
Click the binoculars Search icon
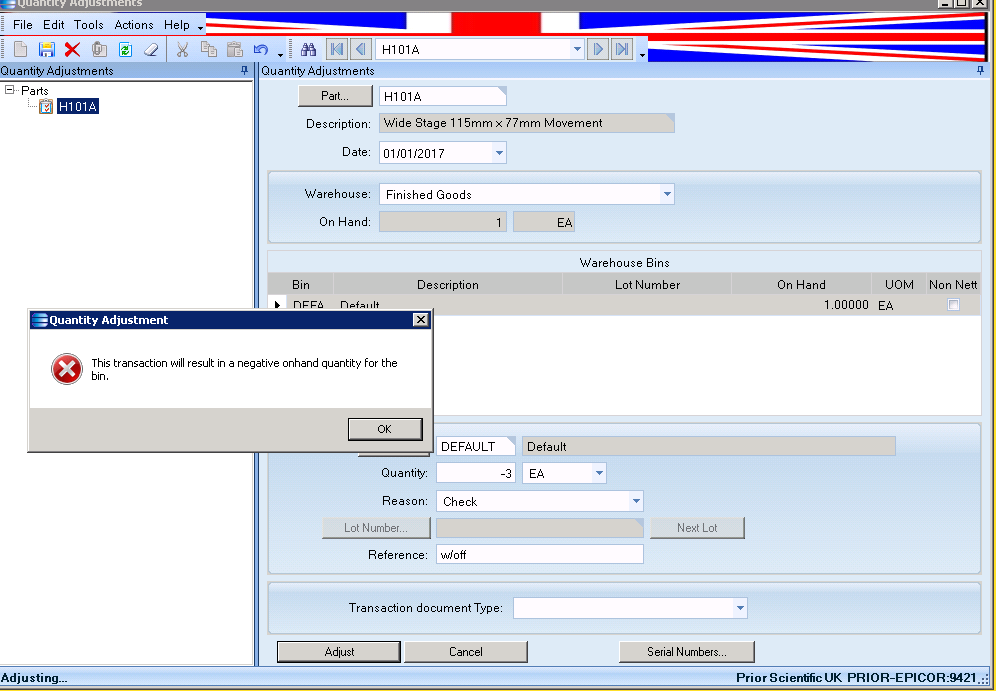(308, 49)
